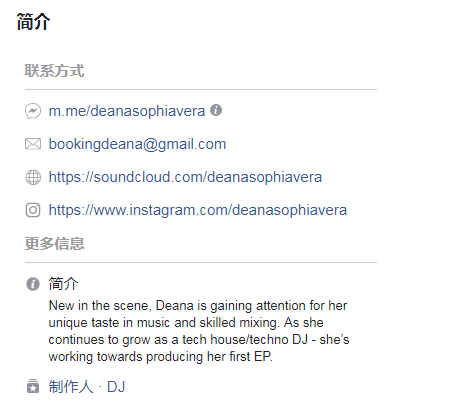This screenshot has width=464, height=414.
Task: Click the 简介 page heading at top
Action: (33, 22)
